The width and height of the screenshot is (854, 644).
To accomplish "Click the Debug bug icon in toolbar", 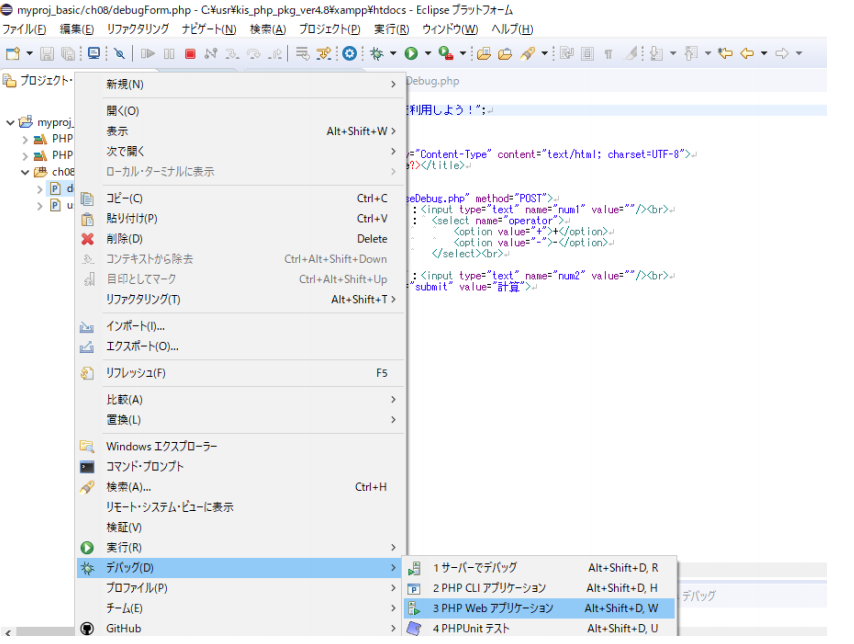I will tap(377, 53).
